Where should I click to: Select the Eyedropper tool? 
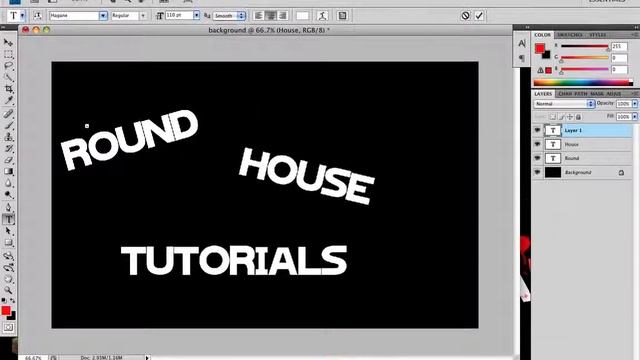pos(8,100)
